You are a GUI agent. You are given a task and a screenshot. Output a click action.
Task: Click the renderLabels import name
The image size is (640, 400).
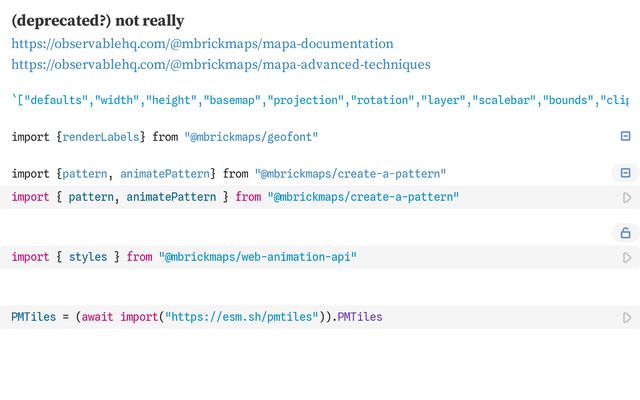(x=101, y=137)
